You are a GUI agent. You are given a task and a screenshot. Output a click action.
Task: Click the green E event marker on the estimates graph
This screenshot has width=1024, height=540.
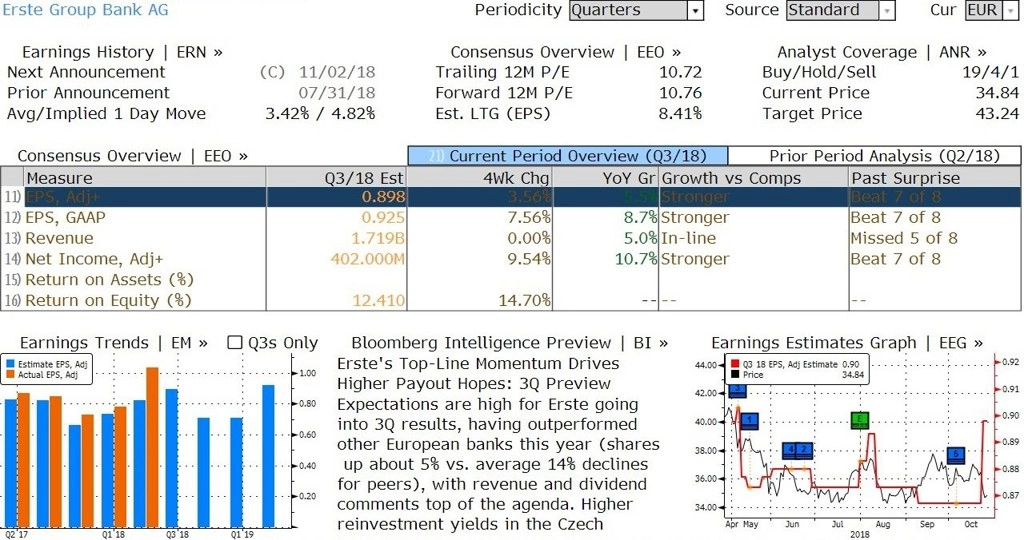[860, 421]
